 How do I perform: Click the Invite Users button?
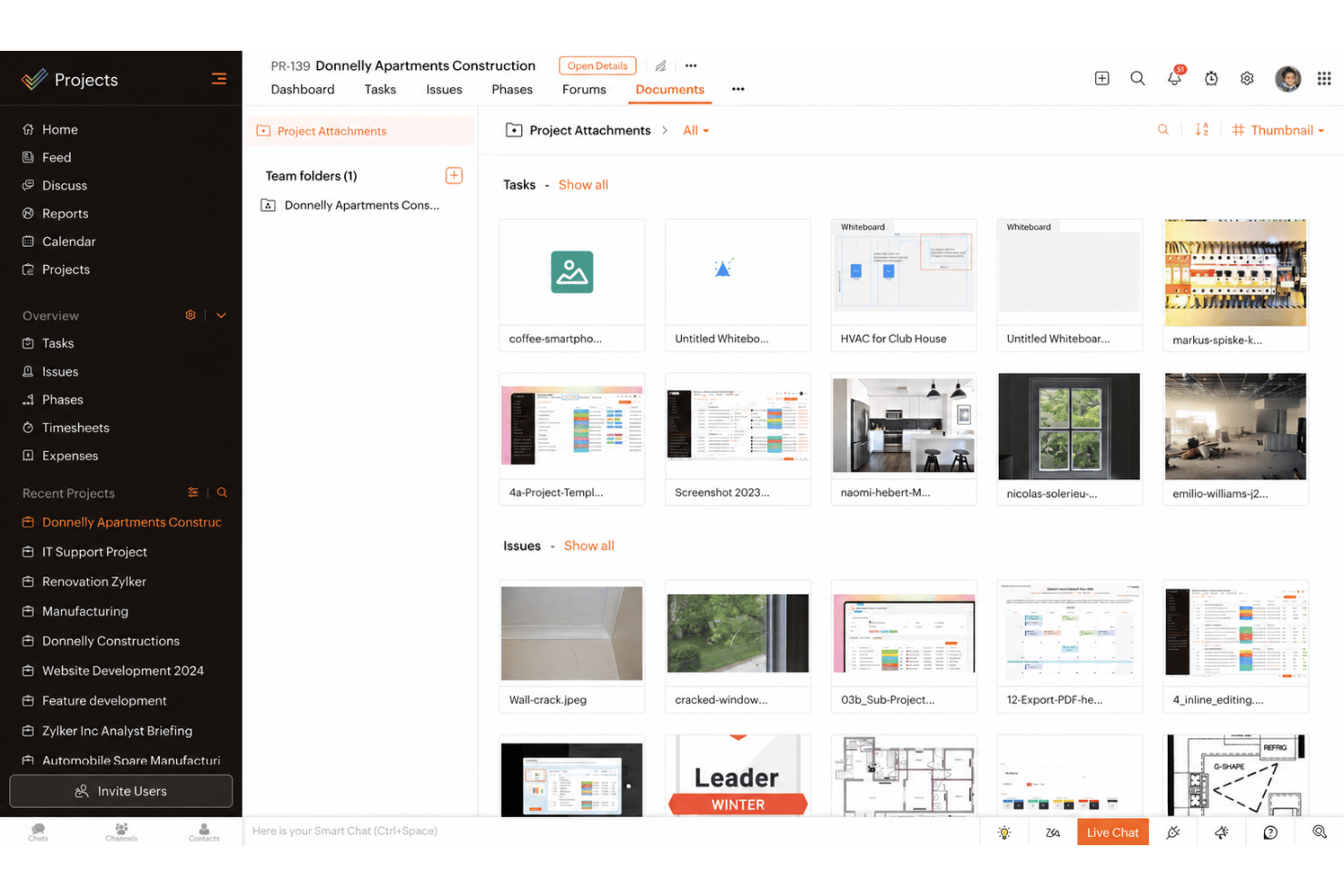[x=121, y=791]
